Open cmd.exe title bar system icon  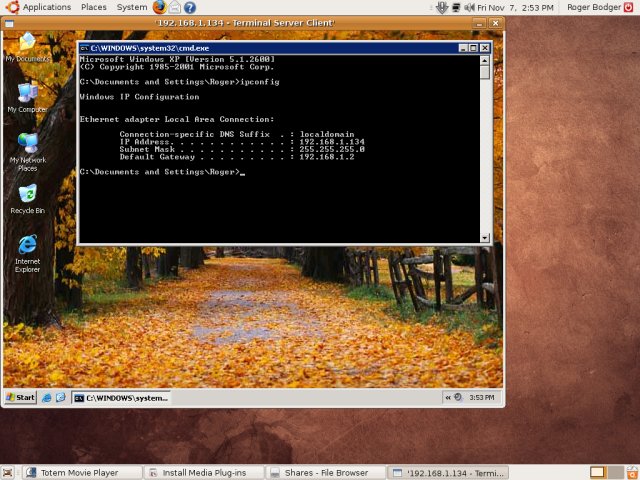click(84, 48)
